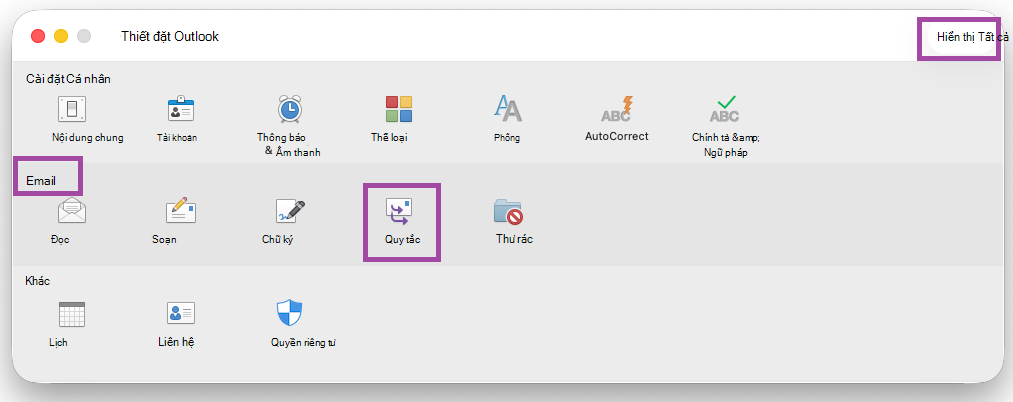This screenshot has height=402, width=1013.
Task: Open the Quy tắc rules settings
Action: coord(399,212)
